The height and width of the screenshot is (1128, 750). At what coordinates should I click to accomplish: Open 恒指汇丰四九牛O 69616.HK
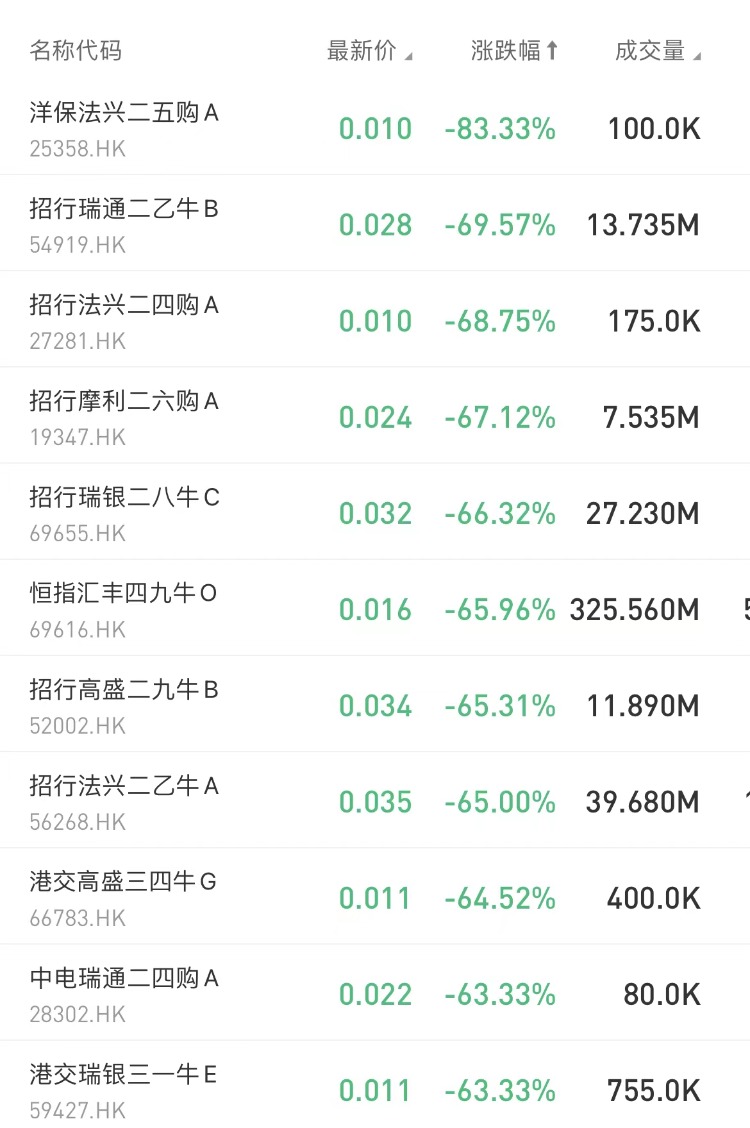(x=375, y=609)
